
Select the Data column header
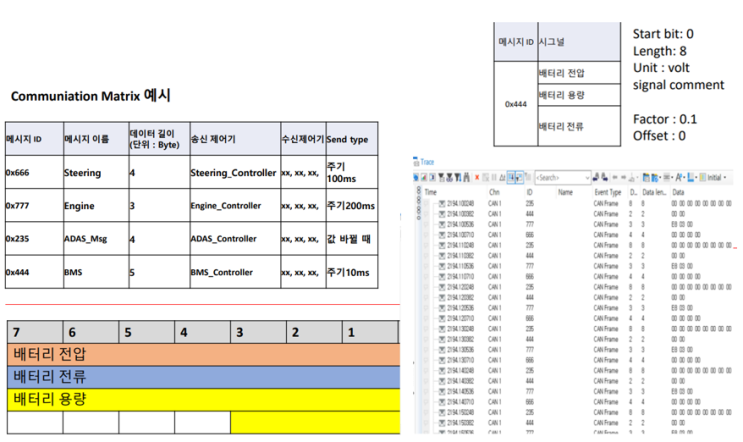click(679, 191)
